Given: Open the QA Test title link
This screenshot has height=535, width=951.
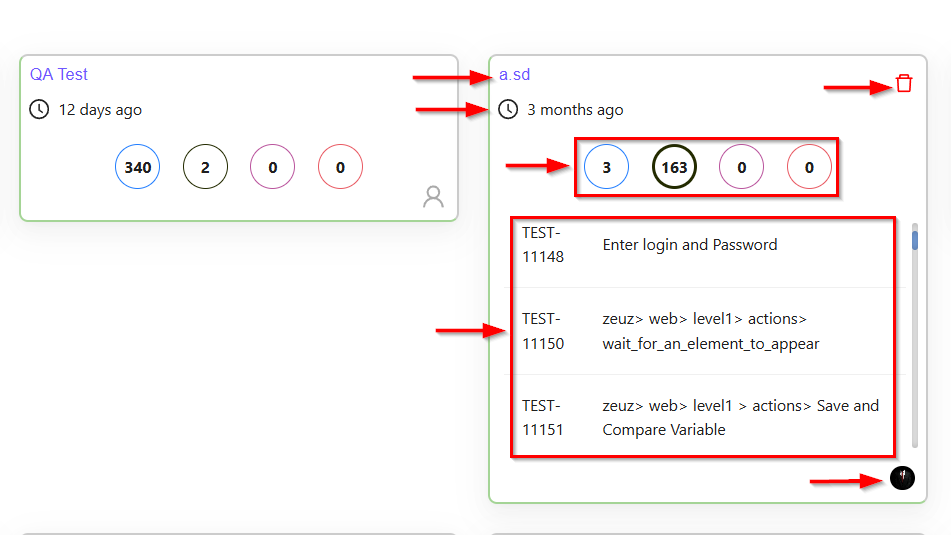Looking at the screenshot, I should (59, 74).
